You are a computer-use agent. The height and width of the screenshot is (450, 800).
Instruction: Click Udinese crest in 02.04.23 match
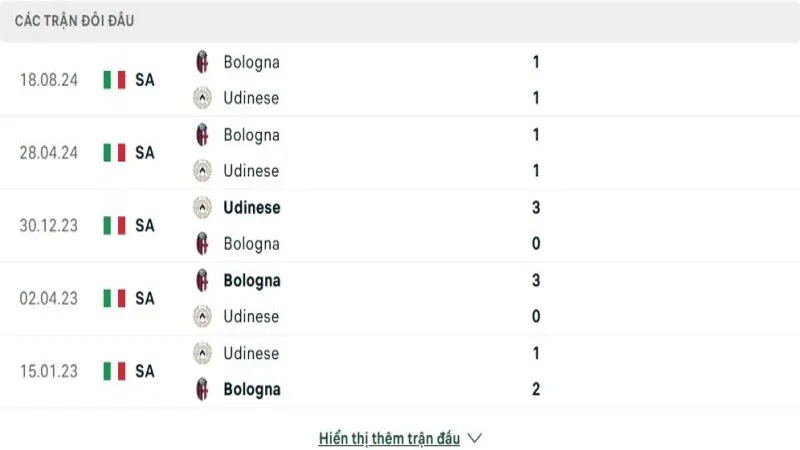click(x=202, y=317)
